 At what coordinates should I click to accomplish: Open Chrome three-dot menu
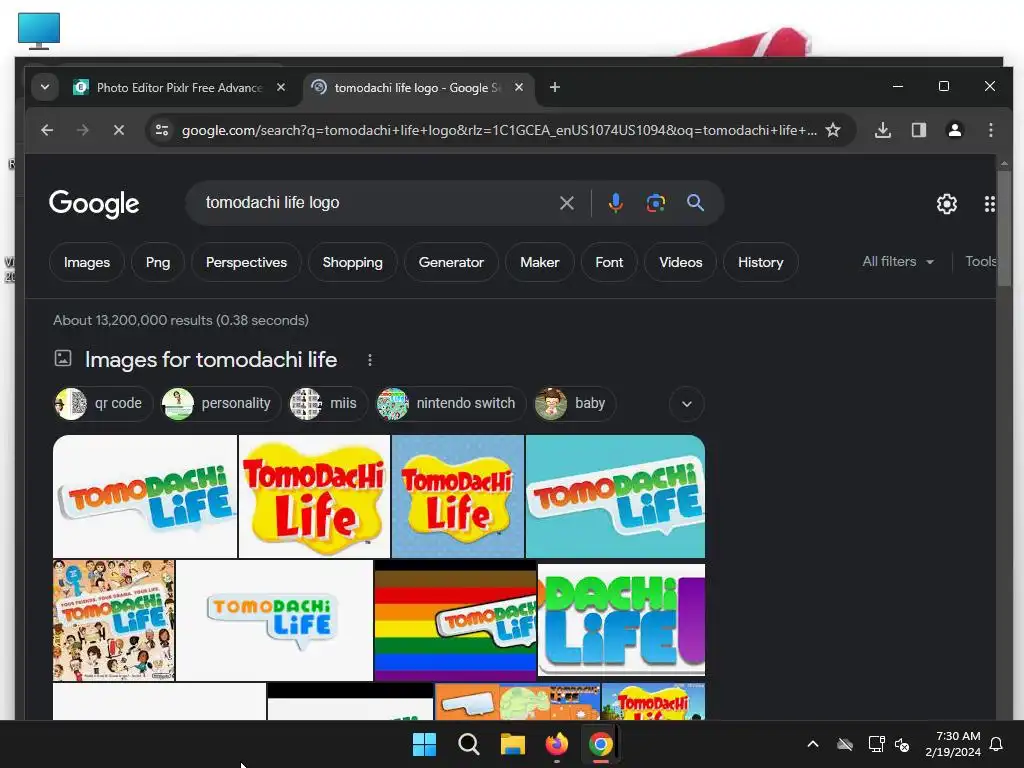point(991,130)
